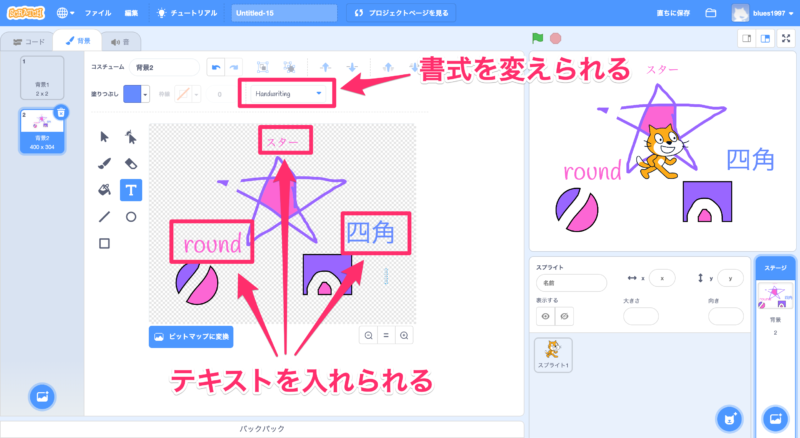The image size is (800, 438).
Task: Switch to the コード tab
Action: pos(27,41)
